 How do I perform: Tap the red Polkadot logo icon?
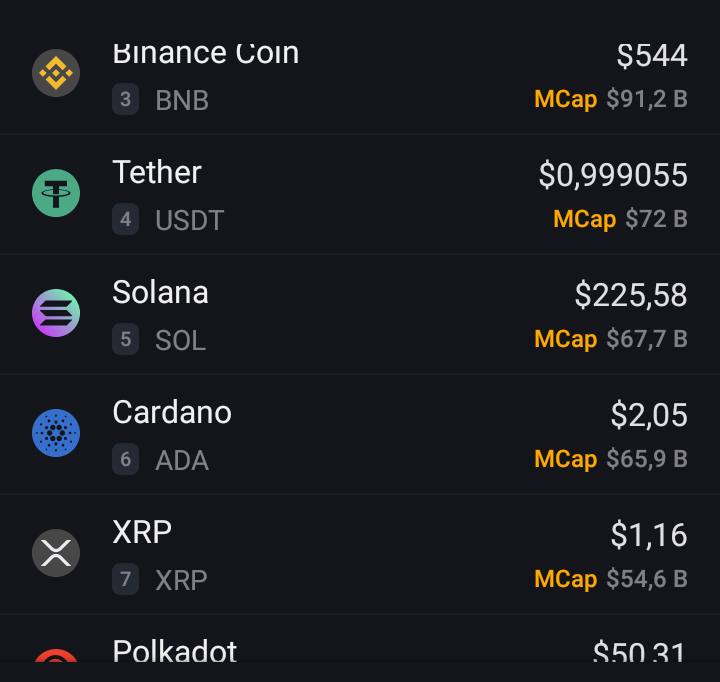tap(56, 655)
